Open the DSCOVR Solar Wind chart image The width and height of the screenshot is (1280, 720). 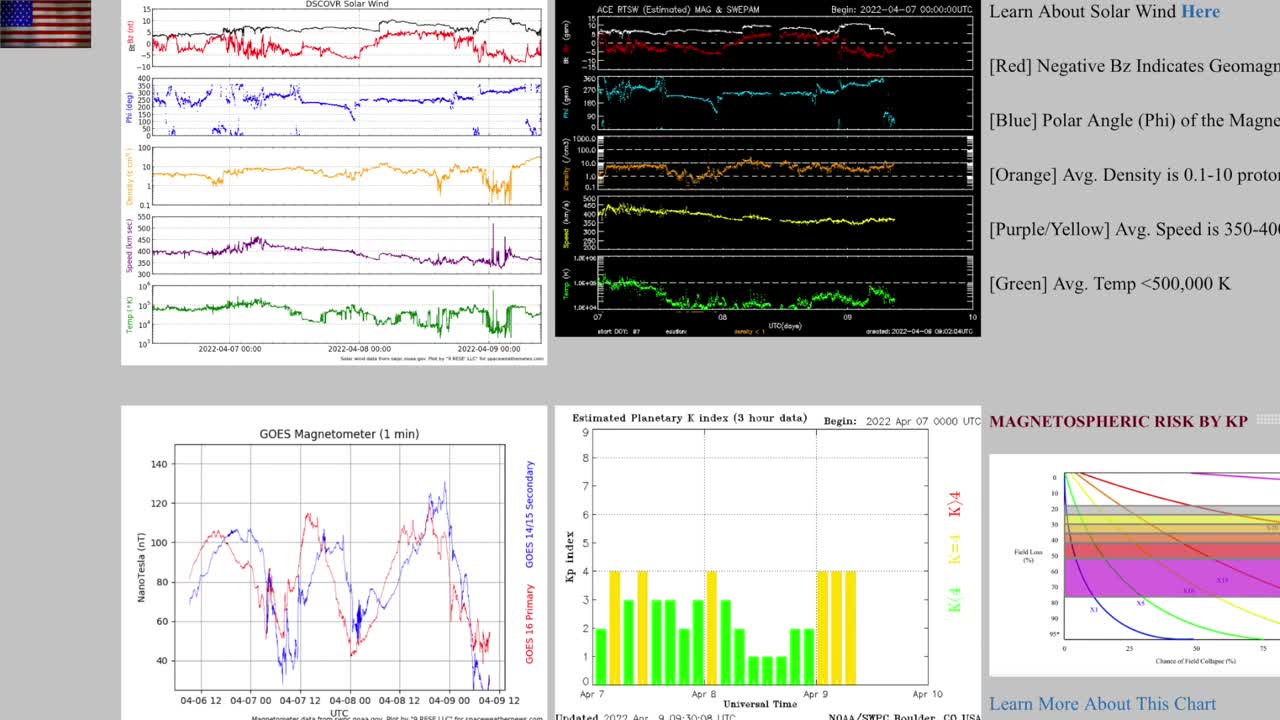point(334,182)
